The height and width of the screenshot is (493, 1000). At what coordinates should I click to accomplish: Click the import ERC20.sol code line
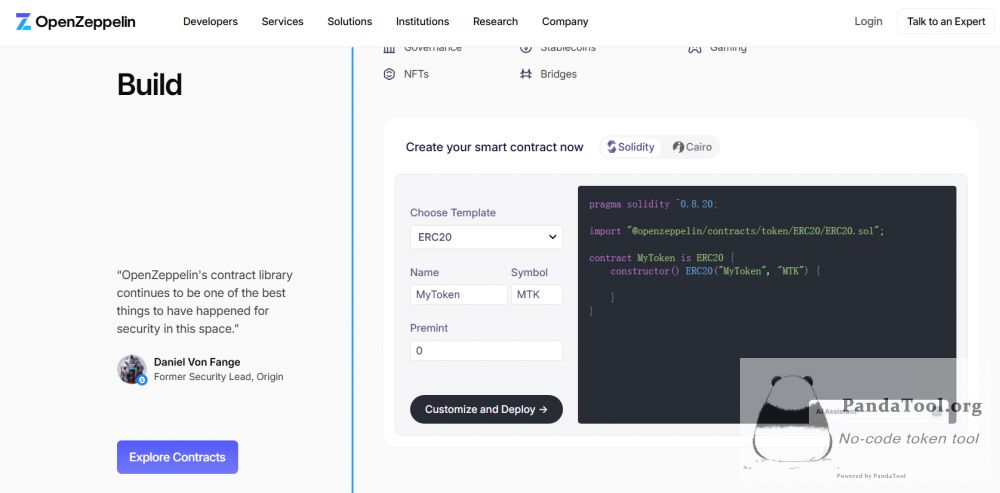[737, 231]
